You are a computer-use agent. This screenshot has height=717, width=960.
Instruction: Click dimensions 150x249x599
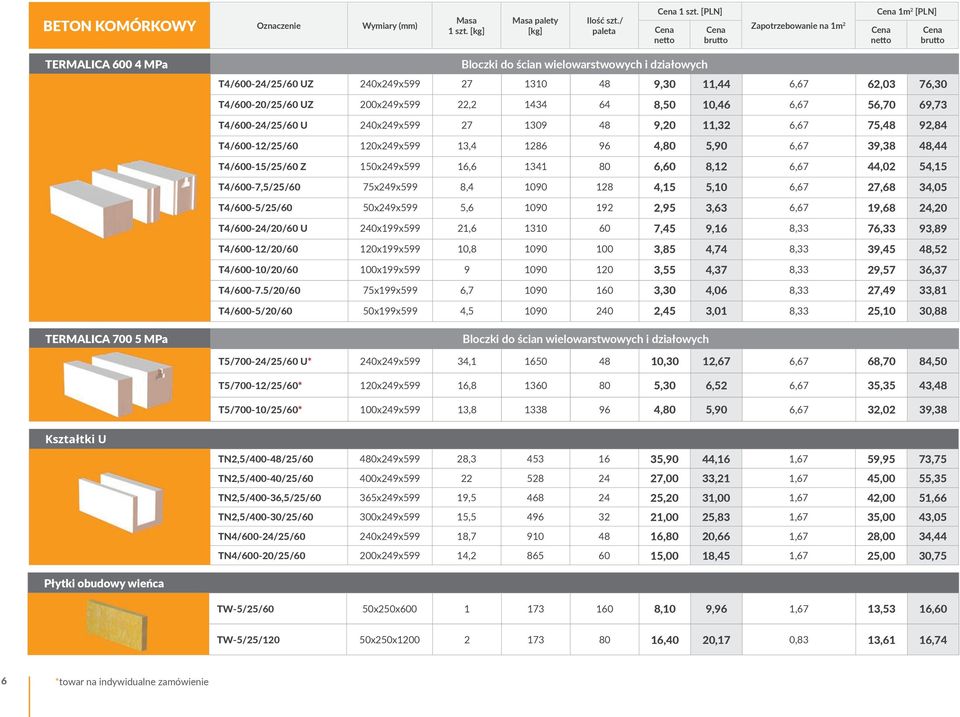389,167
